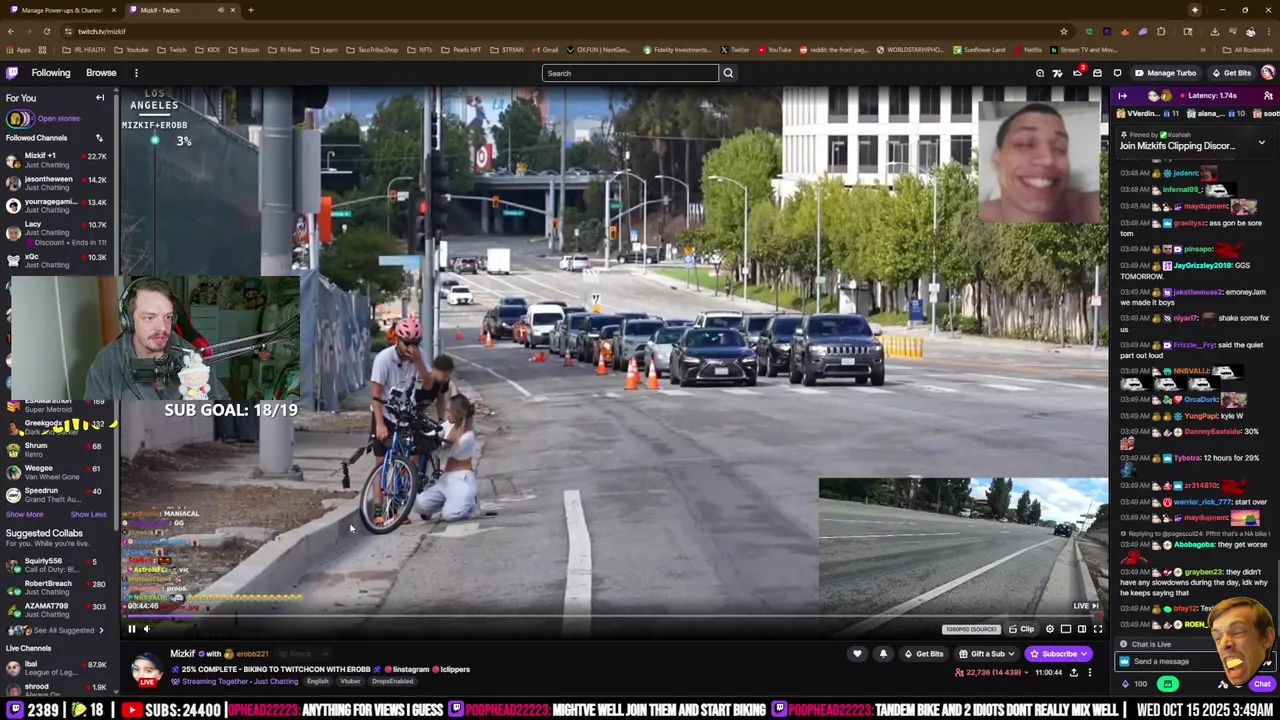Viewport: 1280px width, 720px height.
Task: Click Show More under followed channels
Action: coord(25,514)
